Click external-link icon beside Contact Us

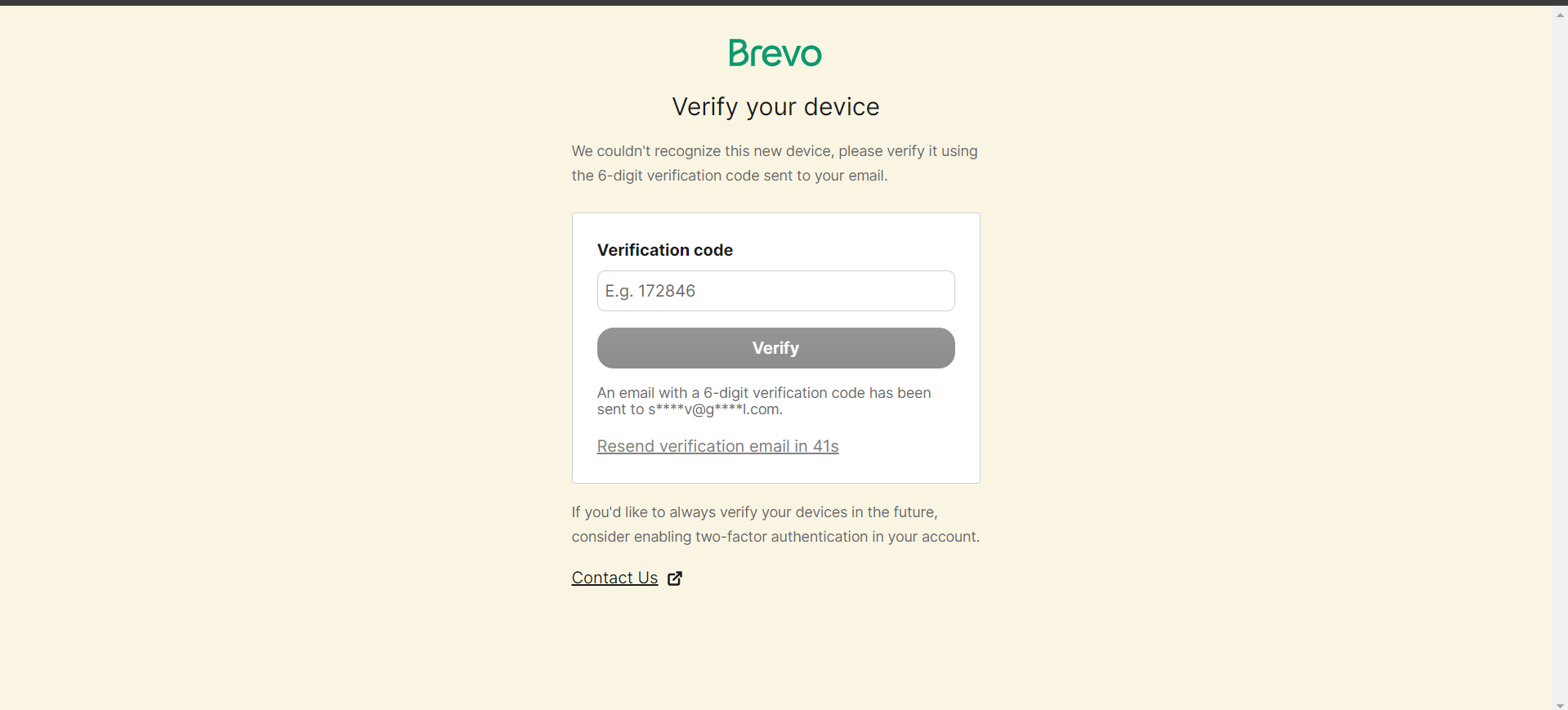(x=675, y=578)
